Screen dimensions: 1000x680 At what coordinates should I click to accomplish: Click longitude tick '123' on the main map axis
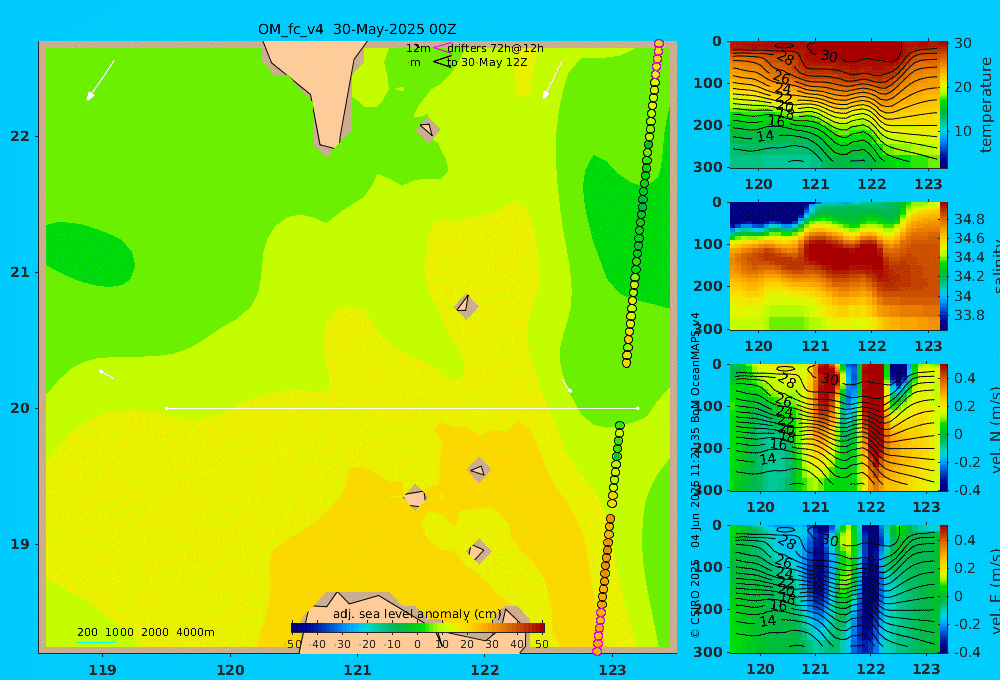coord(613,670)
